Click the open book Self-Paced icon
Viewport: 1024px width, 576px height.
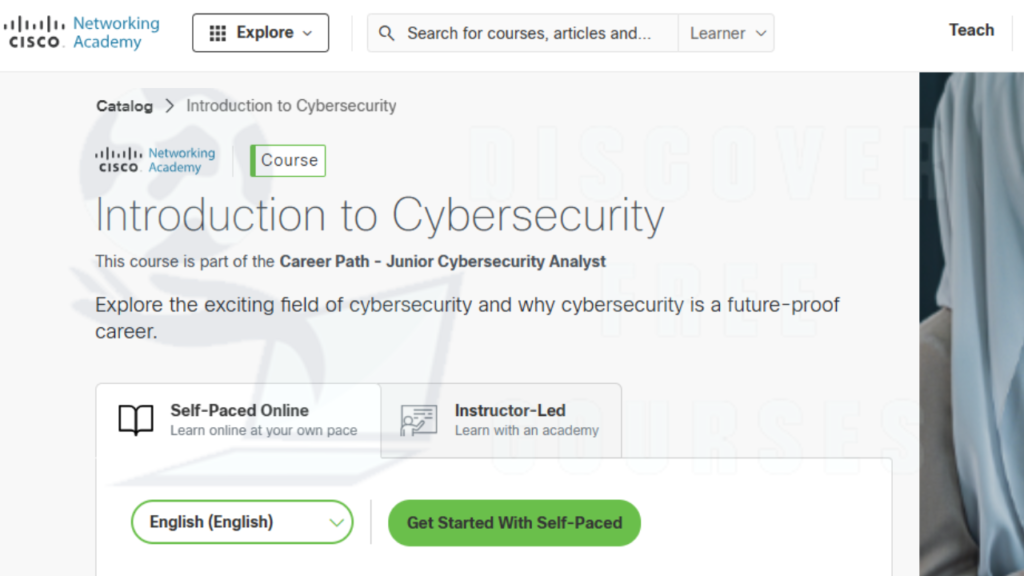[136, 420]
